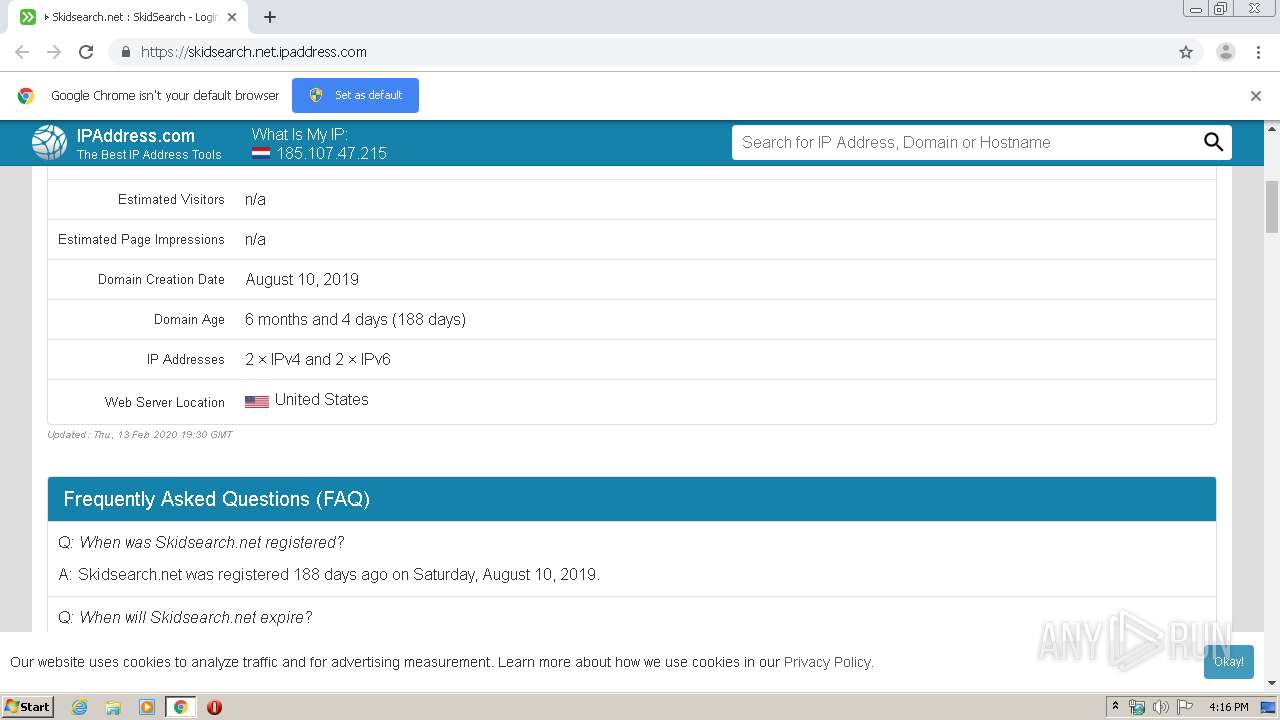Select the Domain Age value 6 months and 4 days

click(x=355, y=319)
